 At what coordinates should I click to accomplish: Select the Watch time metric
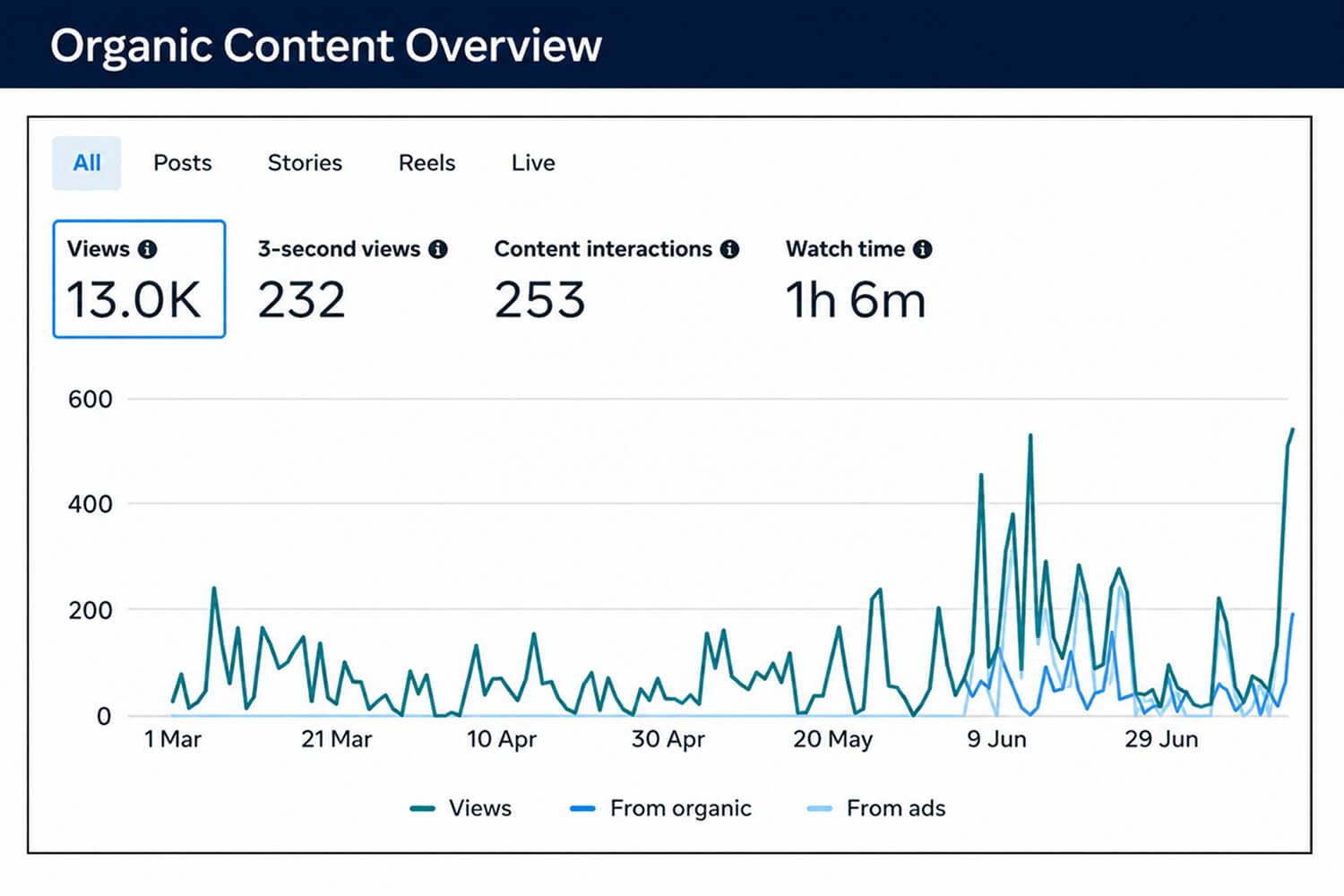click(858, 279)
